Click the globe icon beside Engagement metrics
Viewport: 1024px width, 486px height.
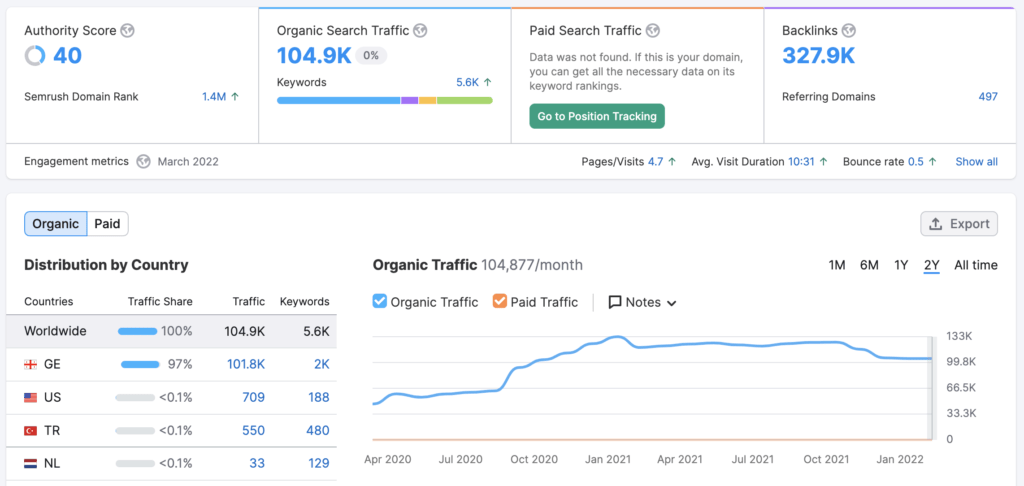tap(144, 162)
